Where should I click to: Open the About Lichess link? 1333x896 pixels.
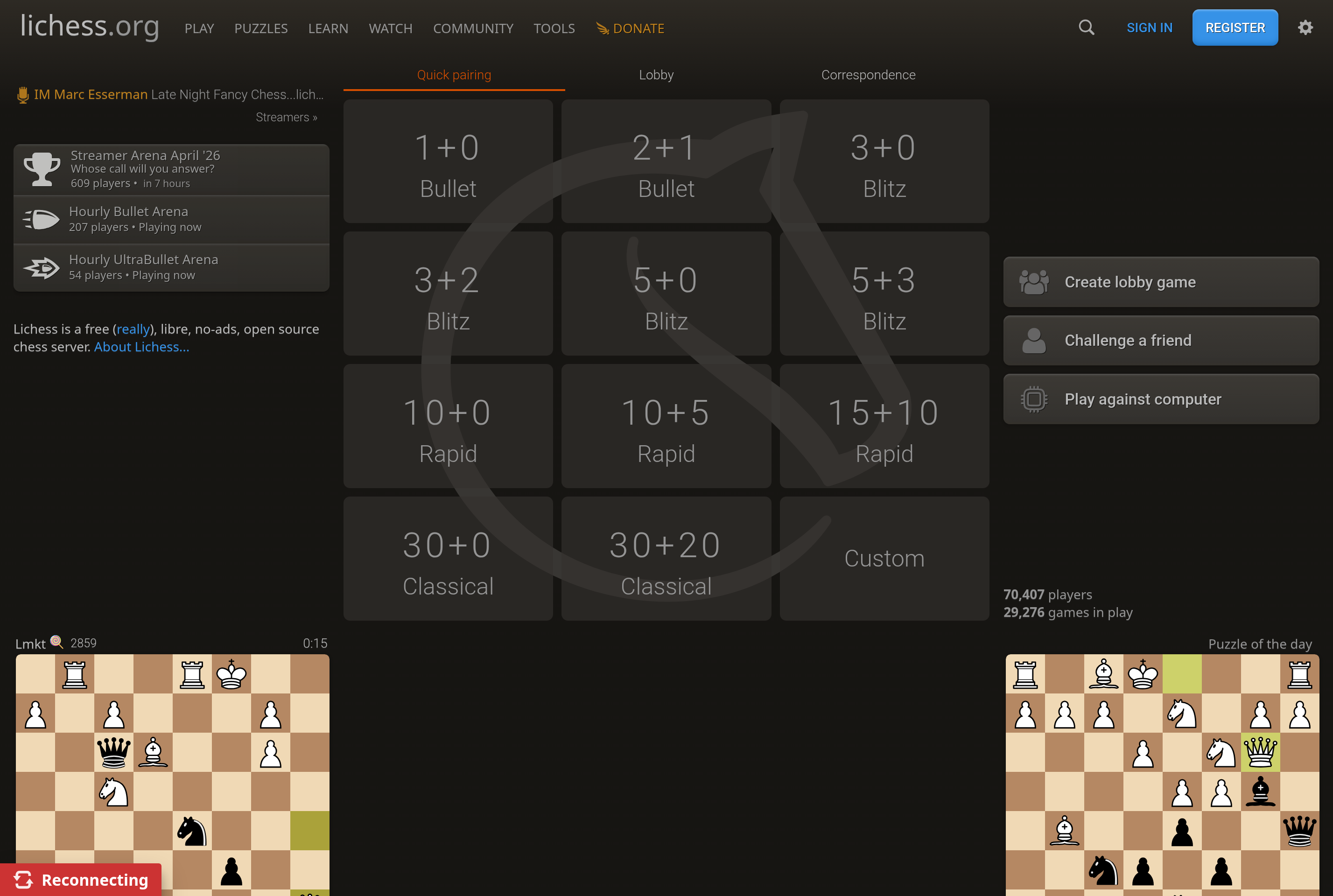pyautogui.click(x=141, y=346)
